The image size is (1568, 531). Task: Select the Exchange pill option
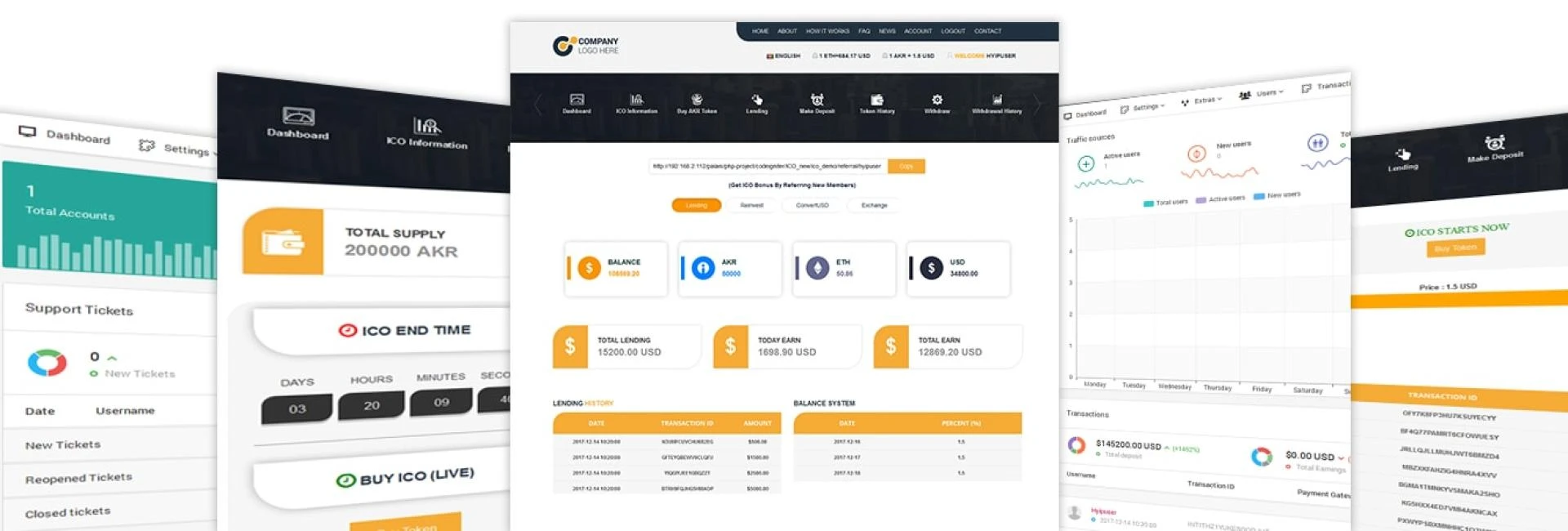tap(874, 205)
